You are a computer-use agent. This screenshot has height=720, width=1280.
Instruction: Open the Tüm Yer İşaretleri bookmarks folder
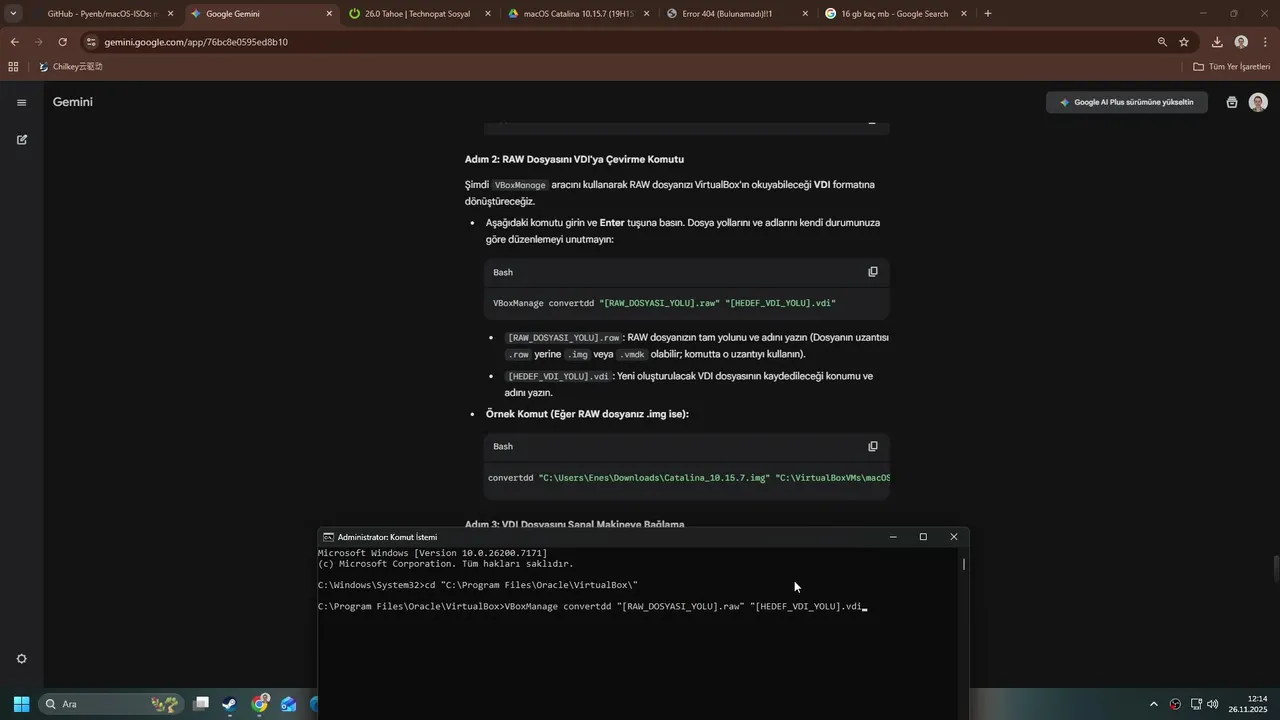click(1231, 67)
